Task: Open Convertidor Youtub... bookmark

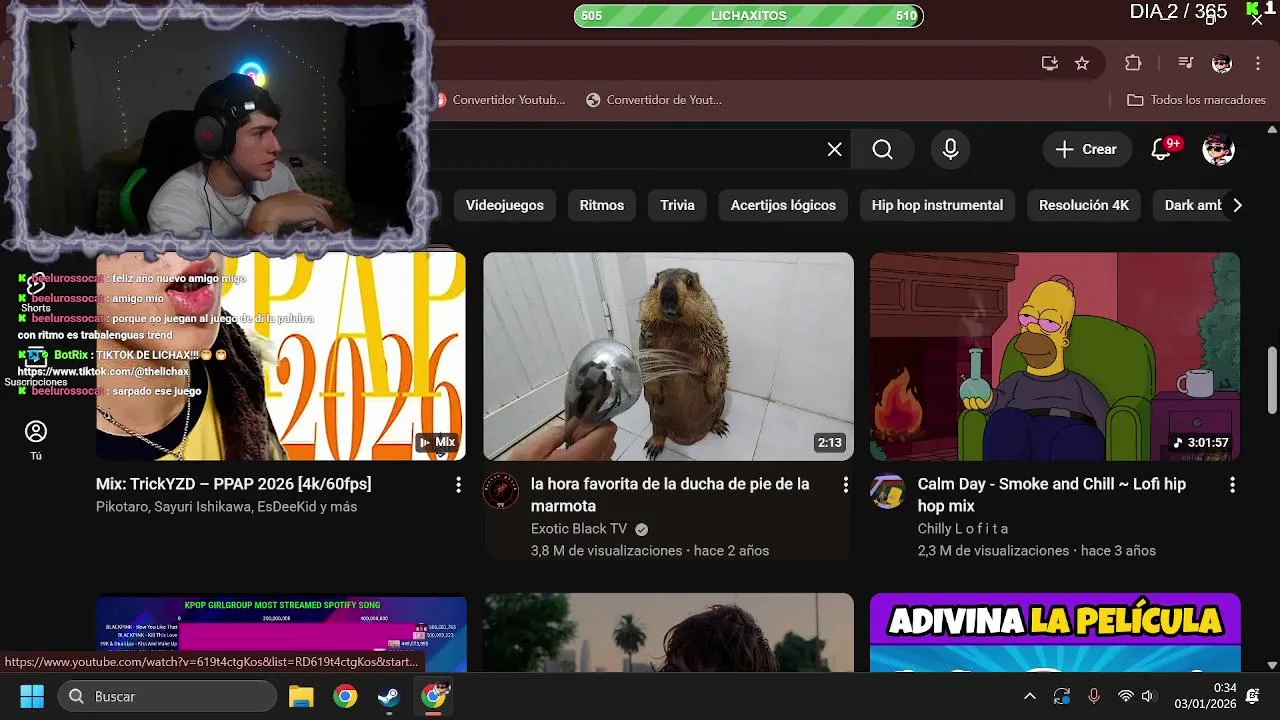Action: [500, 100]
